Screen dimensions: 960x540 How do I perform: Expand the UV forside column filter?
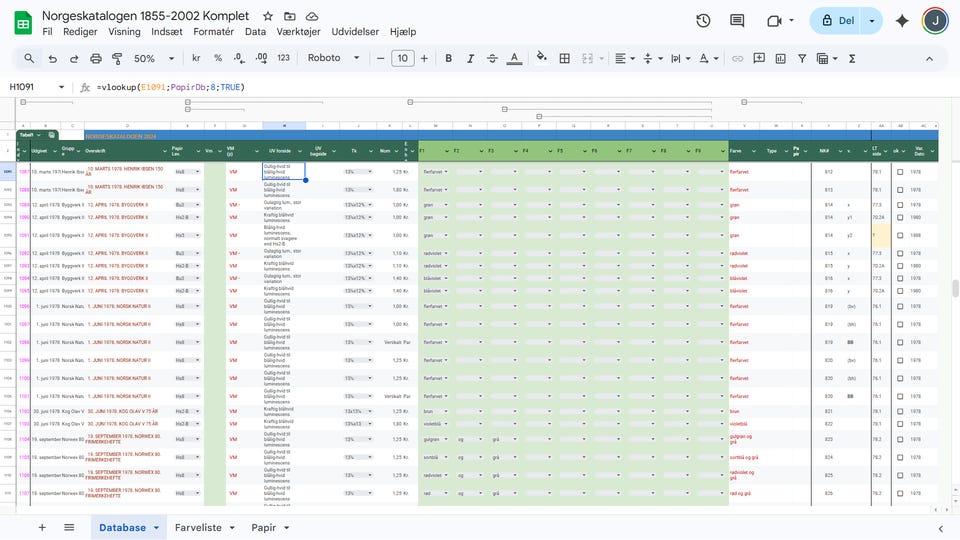(302, 151)
